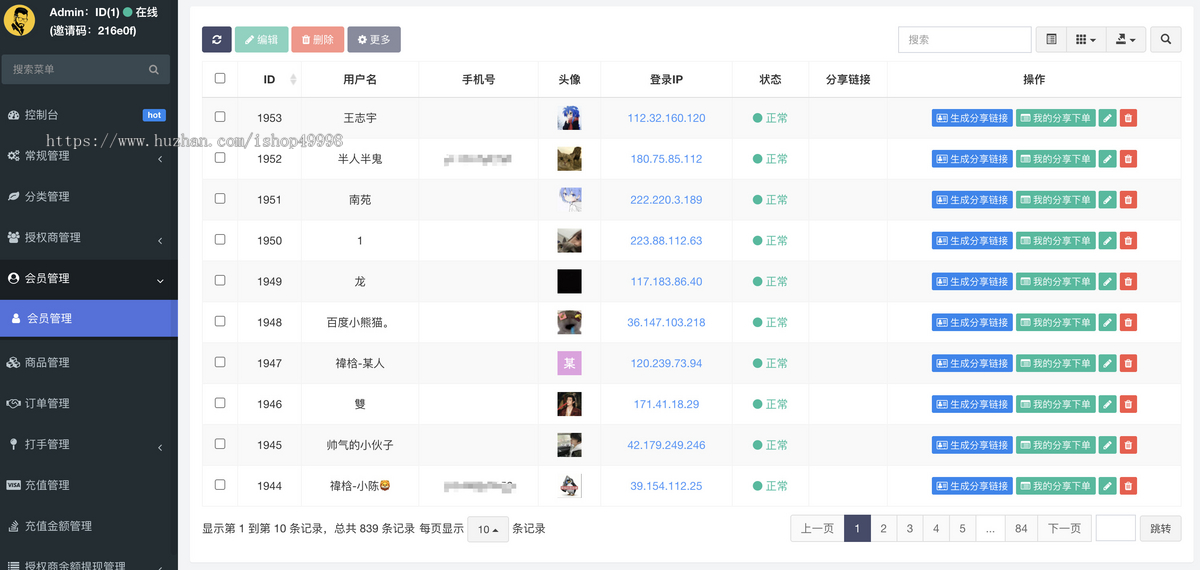Click the page-number jump input box
This screenshot has width=1200, height=570.
[1115, 529]
